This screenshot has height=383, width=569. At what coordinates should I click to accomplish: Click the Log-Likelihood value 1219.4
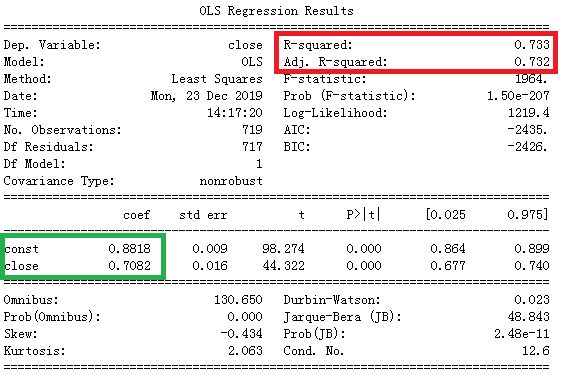click(528, 113)
